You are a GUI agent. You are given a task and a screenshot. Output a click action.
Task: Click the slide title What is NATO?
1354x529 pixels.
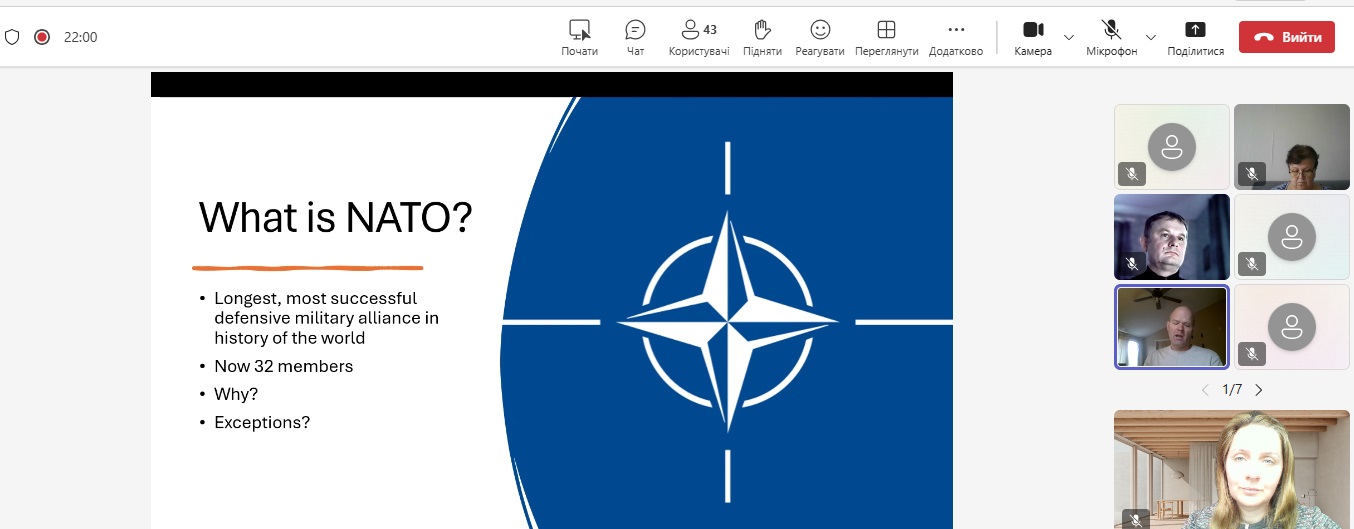(x=335, y=217)
